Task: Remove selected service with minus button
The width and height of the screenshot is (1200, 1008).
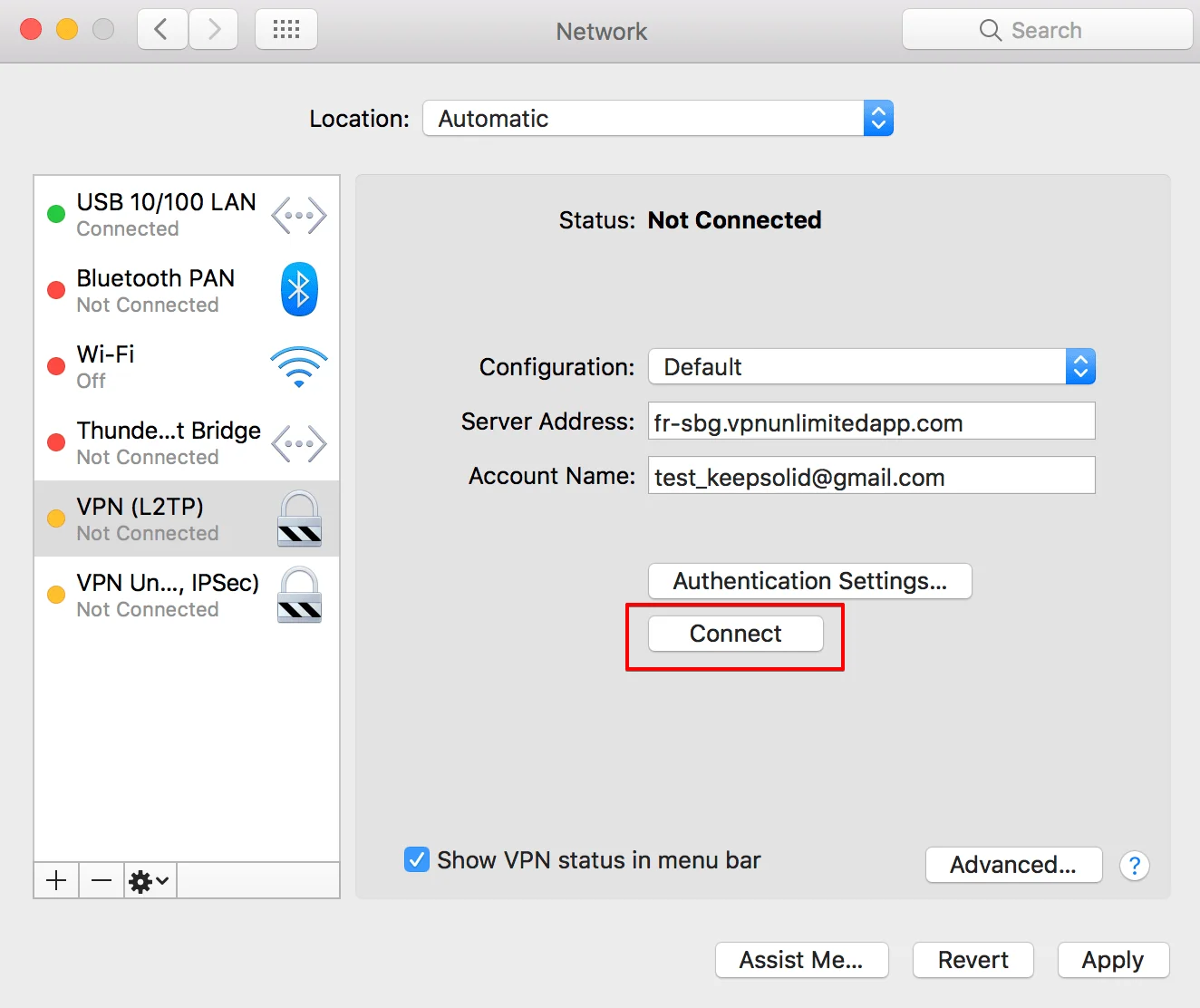Action: coord(102,880)
